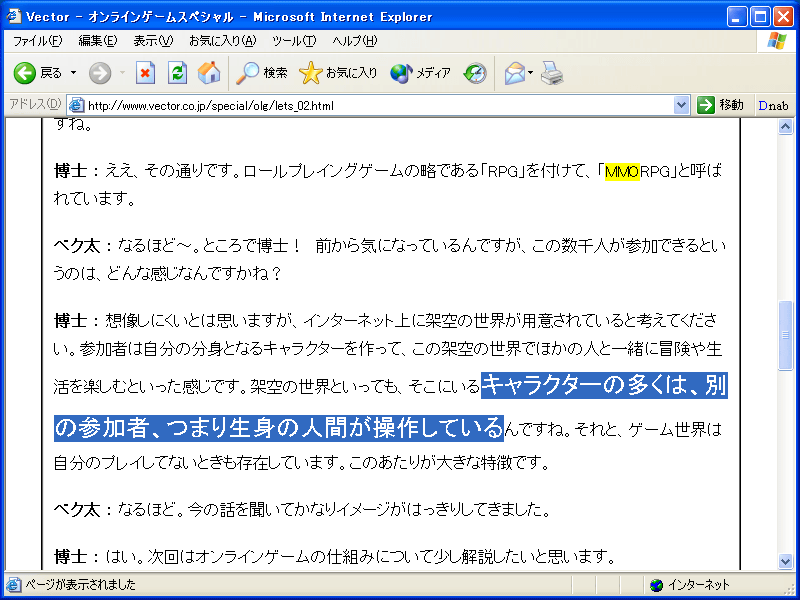Print the page with printer icon
The width and height of the screenshot is (800, 600).
552,73
